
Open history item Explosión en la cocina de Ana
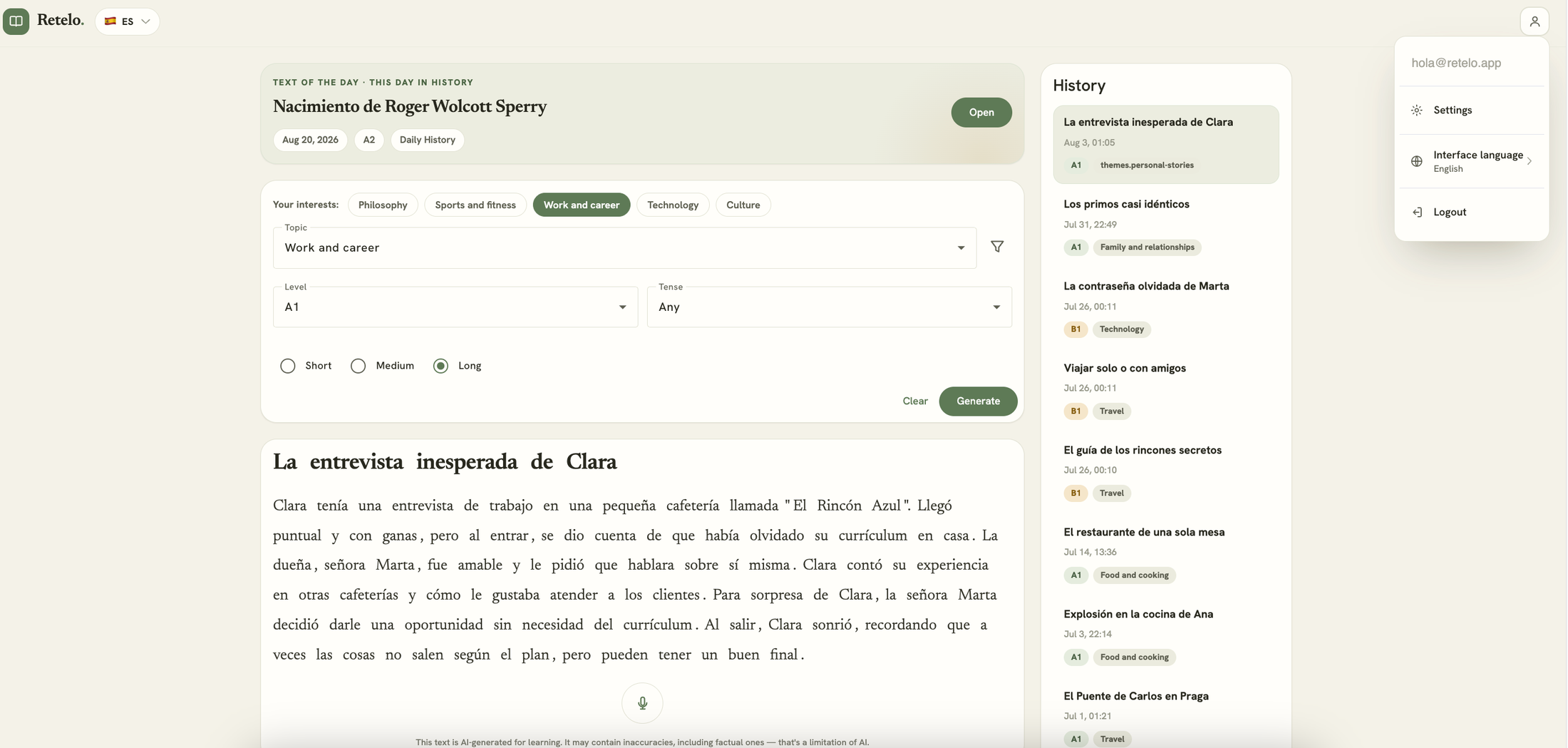coord(1166,636)
